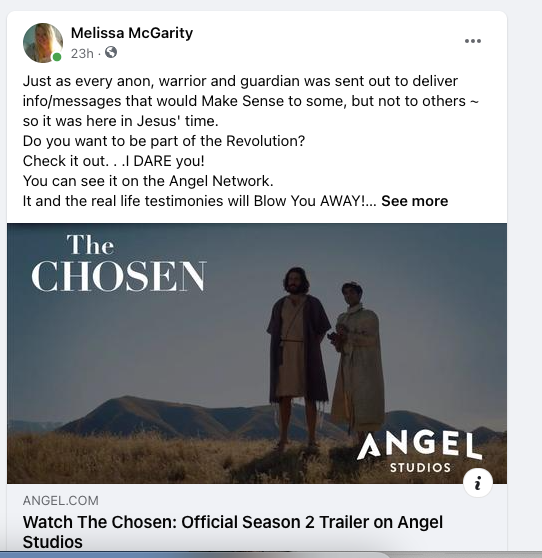This screenshot has height=558, width=542.
Task: Click the mountains in the trailer preview
Action: pyautogui.click(x=214, y=416)
